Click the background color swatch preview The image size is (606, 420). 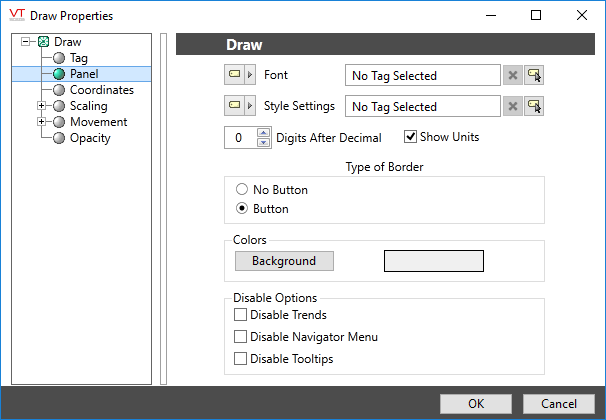(x=434, y=261)
